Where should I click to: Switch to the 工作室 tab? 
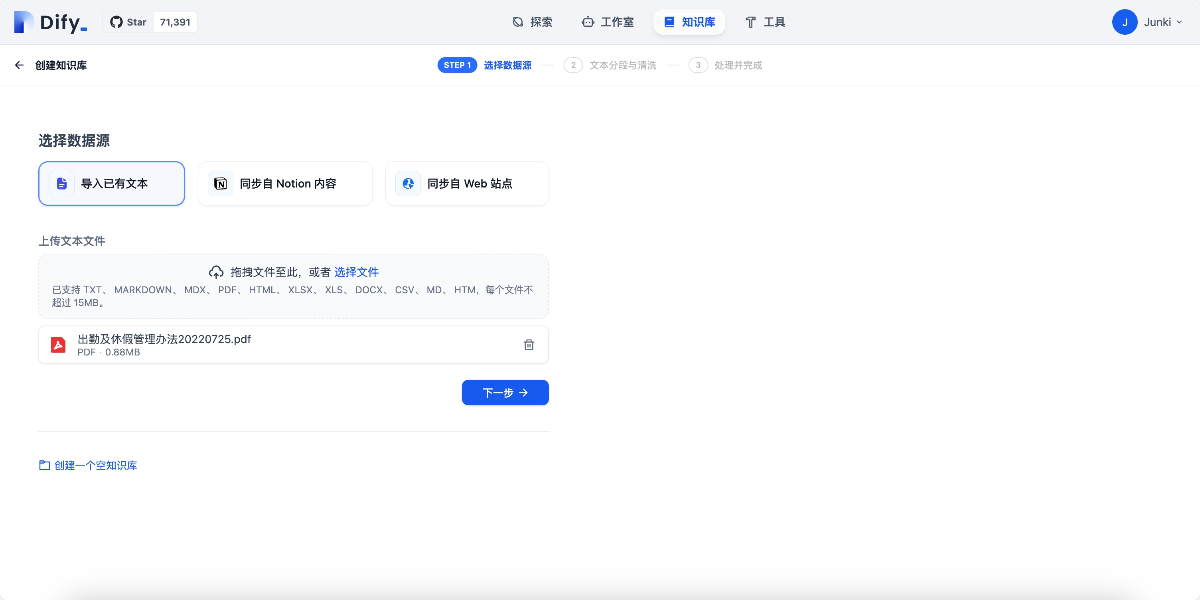607,21
